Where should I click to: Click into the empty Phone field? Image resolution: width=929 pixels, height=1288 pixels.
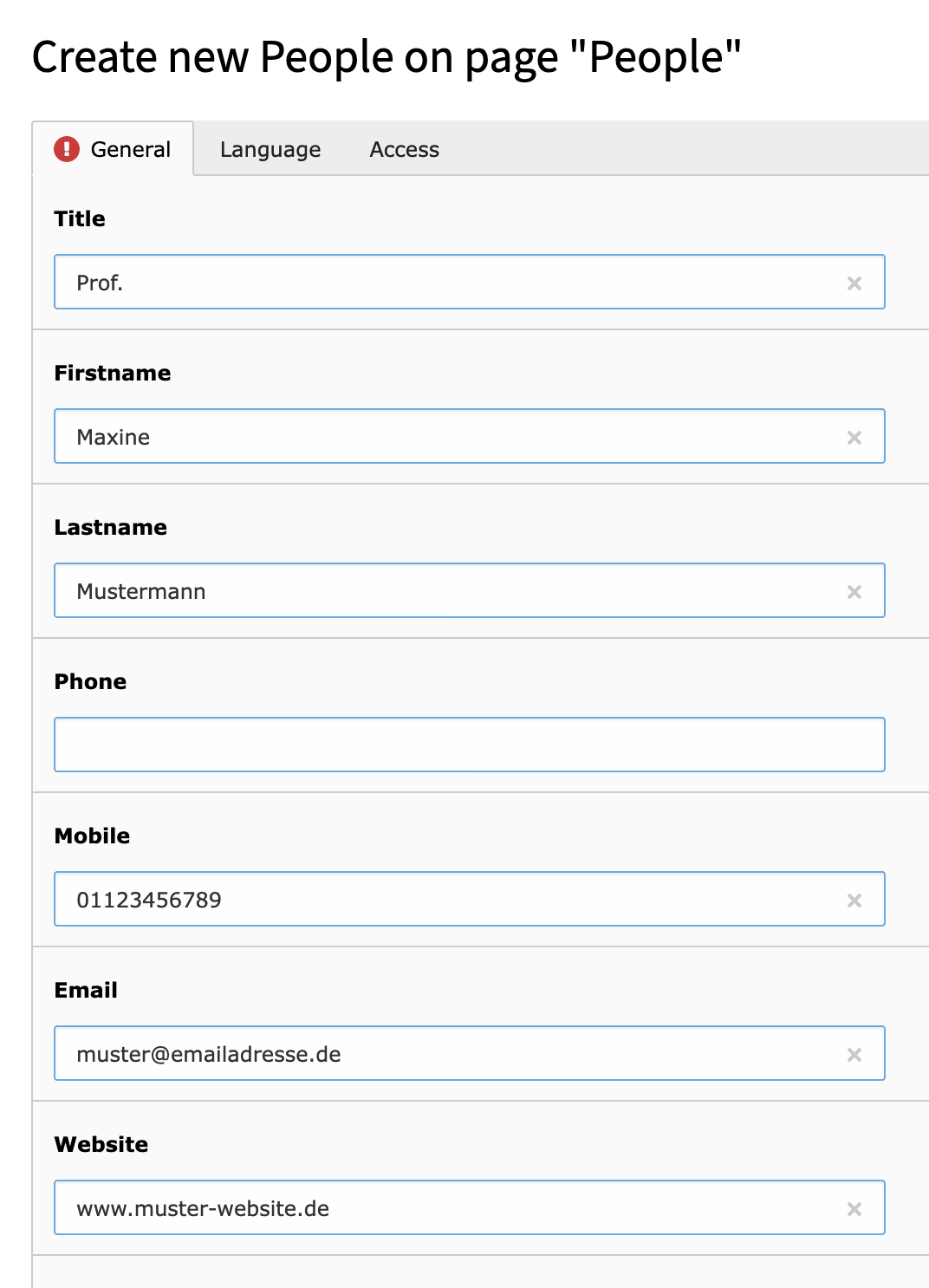click(470, 745)
